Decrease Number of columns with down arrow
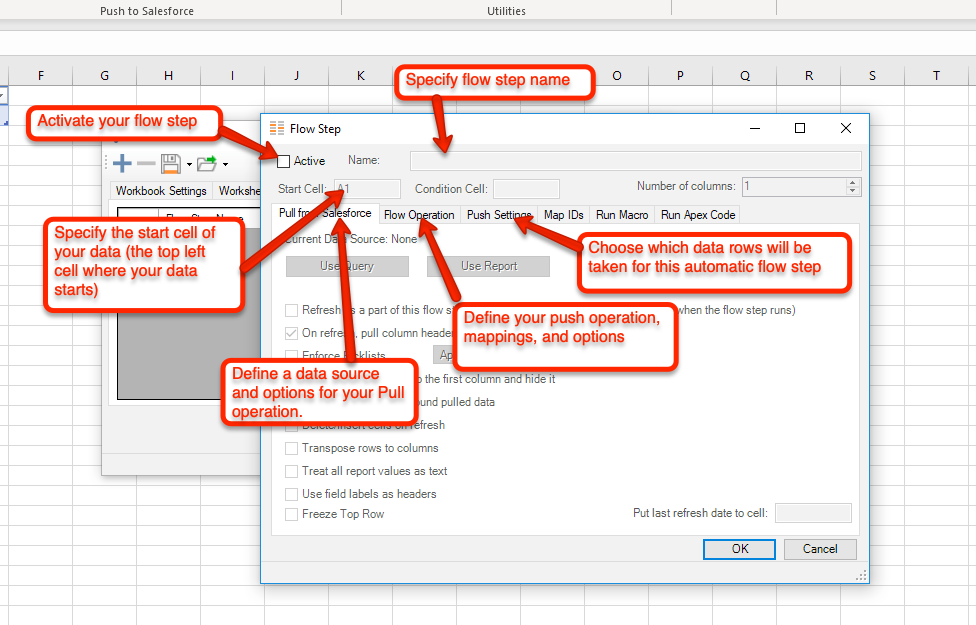Image resolution: width=976 pixels, height=625 pixels. pyautogui.click(x=853, y=190)
